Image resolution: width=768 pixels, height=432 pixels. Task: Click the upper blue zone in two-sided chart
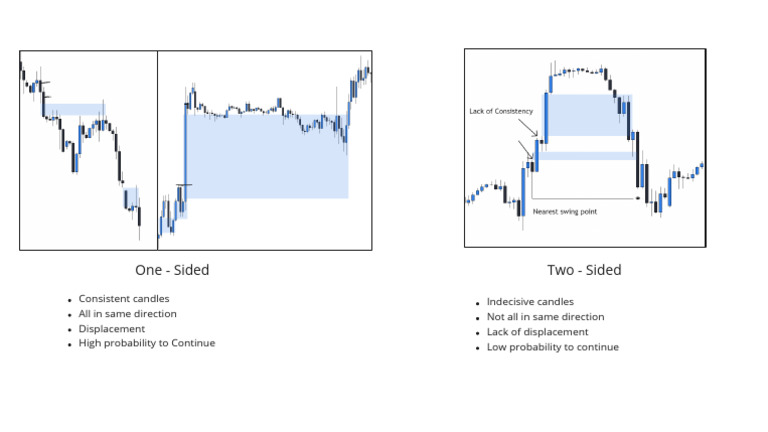[581, 114]
